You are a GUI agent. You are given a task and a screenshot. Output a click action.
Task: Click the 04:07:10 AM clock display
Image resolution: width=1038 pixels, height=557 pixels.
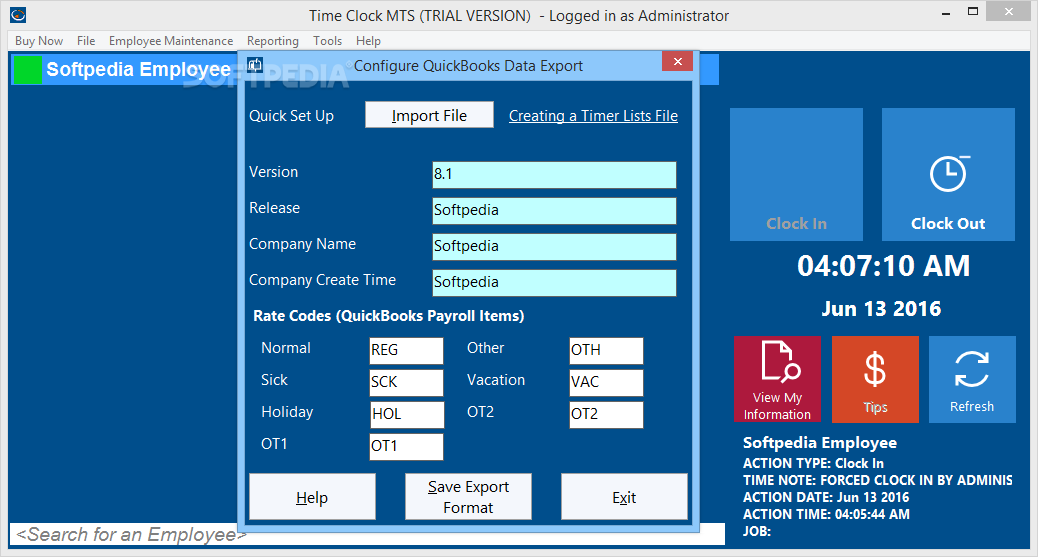pyautogui.click(x=883, y=266)
